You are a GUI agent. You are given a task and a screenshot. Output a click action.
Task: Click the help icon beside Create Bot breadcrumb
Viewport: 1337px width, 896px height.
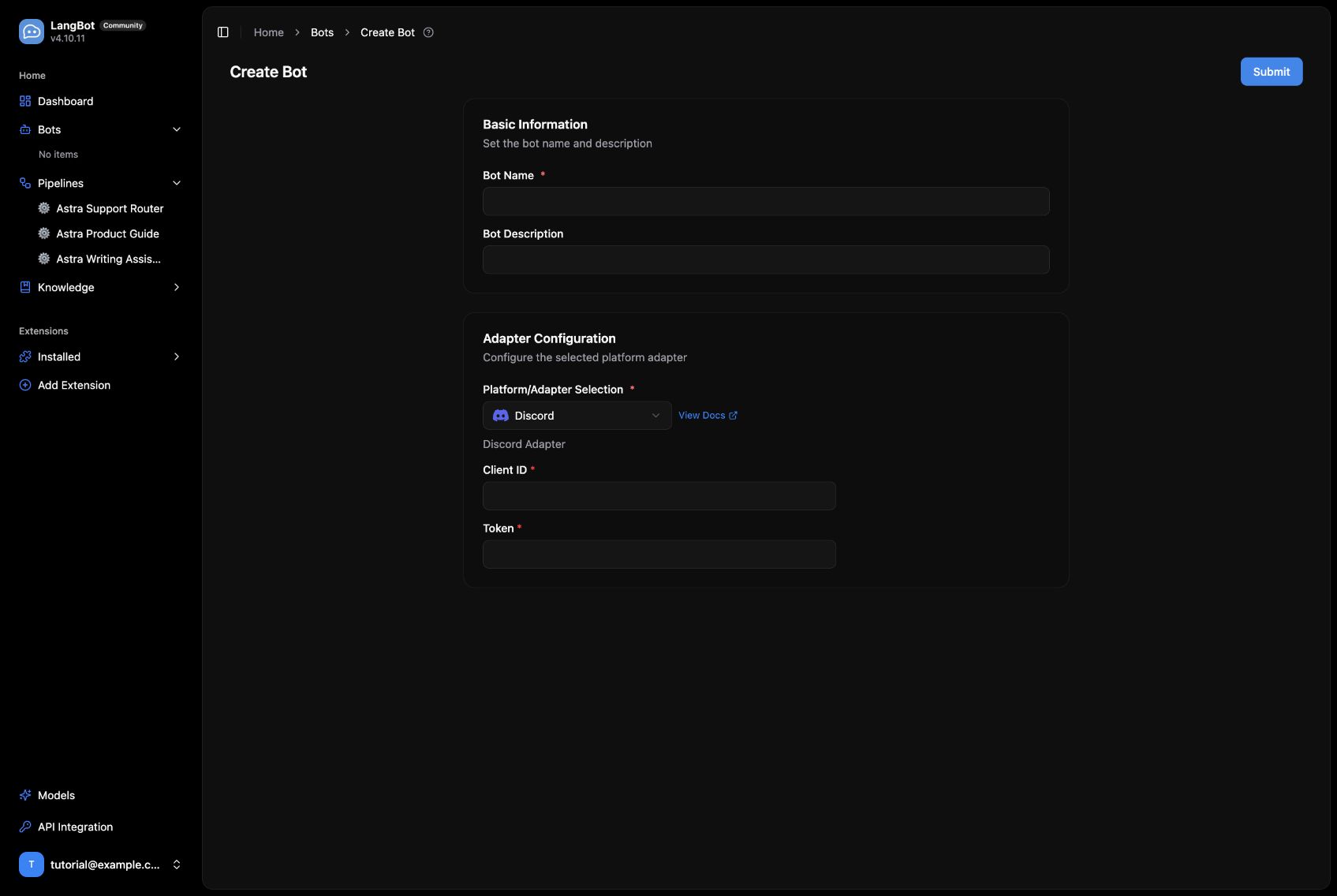point(428,32)
